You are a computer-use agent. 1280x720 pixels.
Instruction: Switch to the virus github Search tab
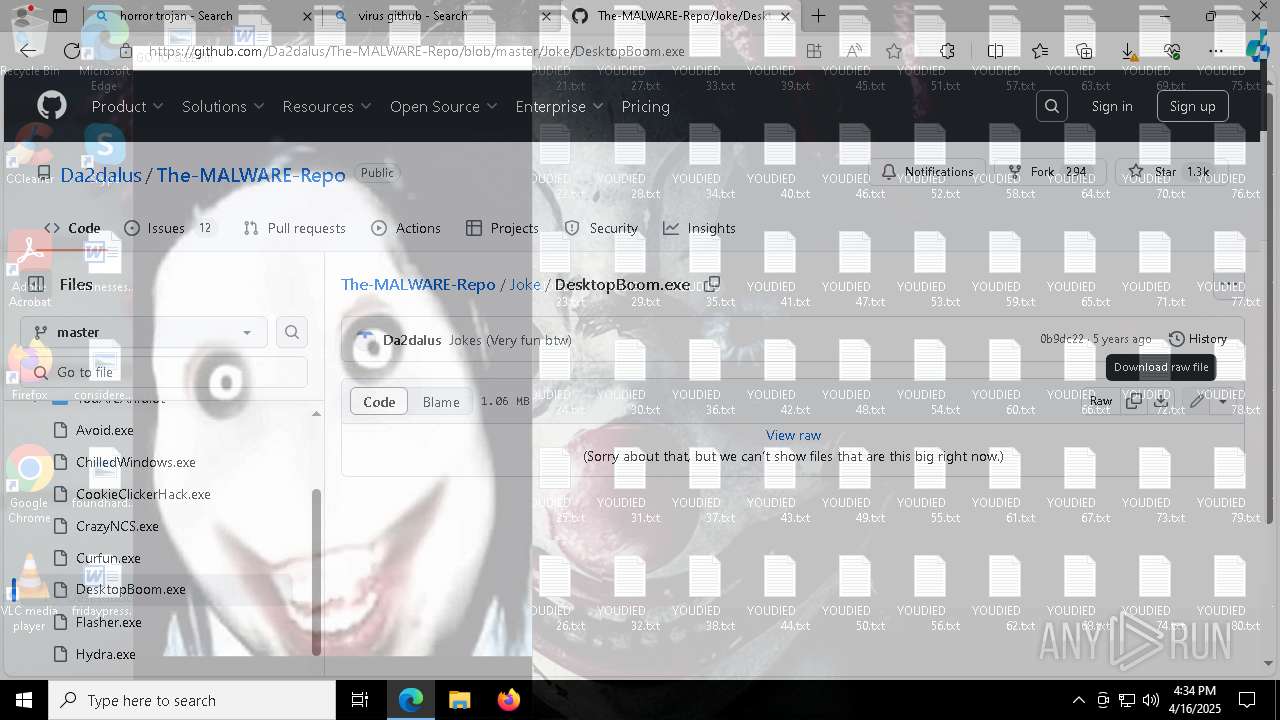[444, 16]
